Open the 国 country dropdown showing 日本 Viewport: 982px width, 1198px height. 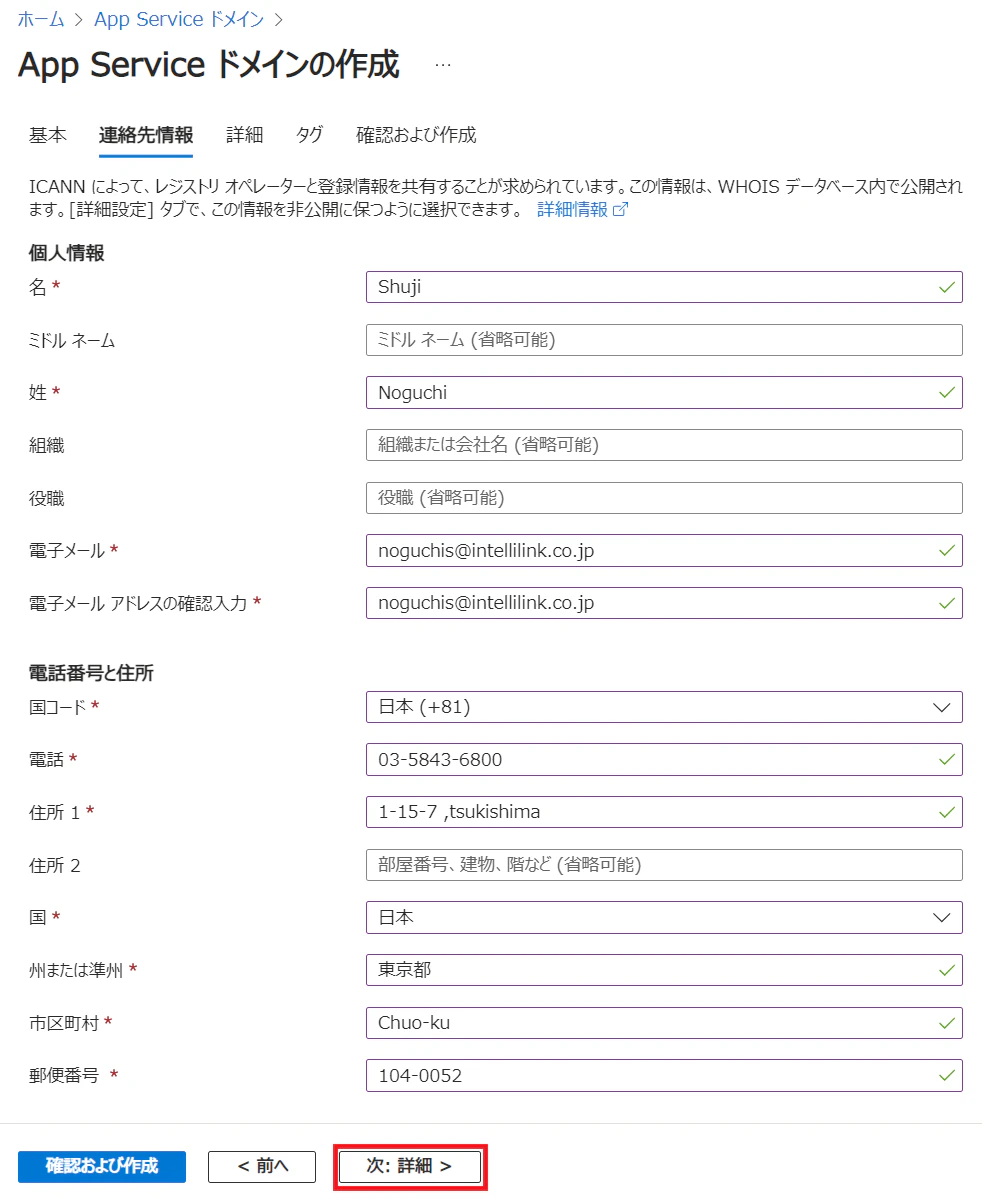point(663,917)
